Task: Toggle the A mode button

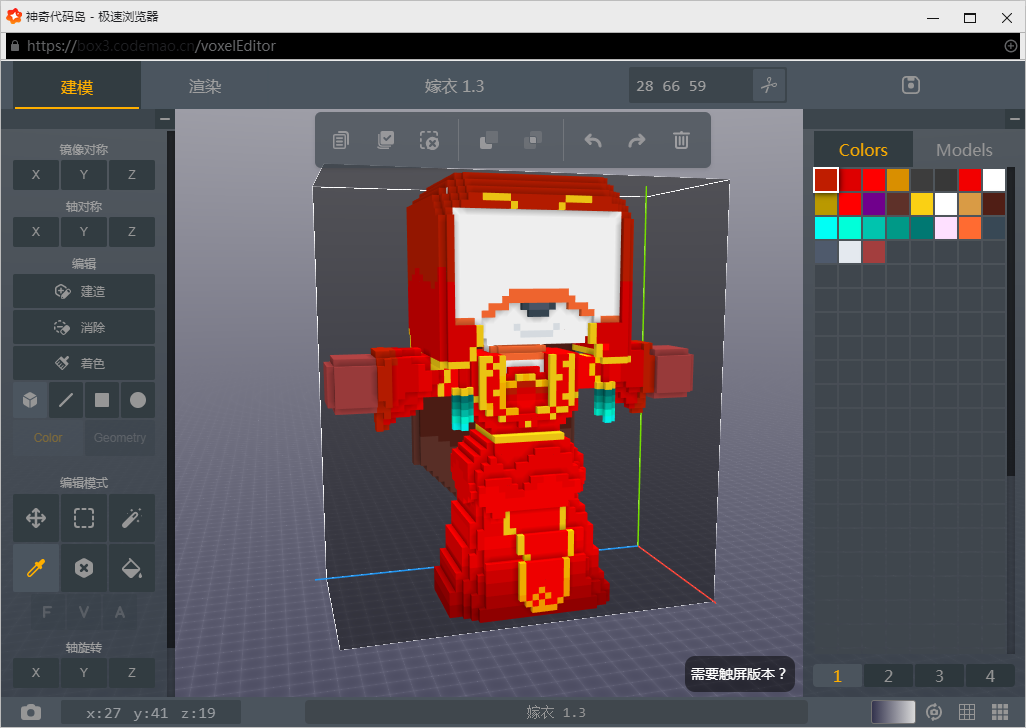Action: tap(120, 612)
